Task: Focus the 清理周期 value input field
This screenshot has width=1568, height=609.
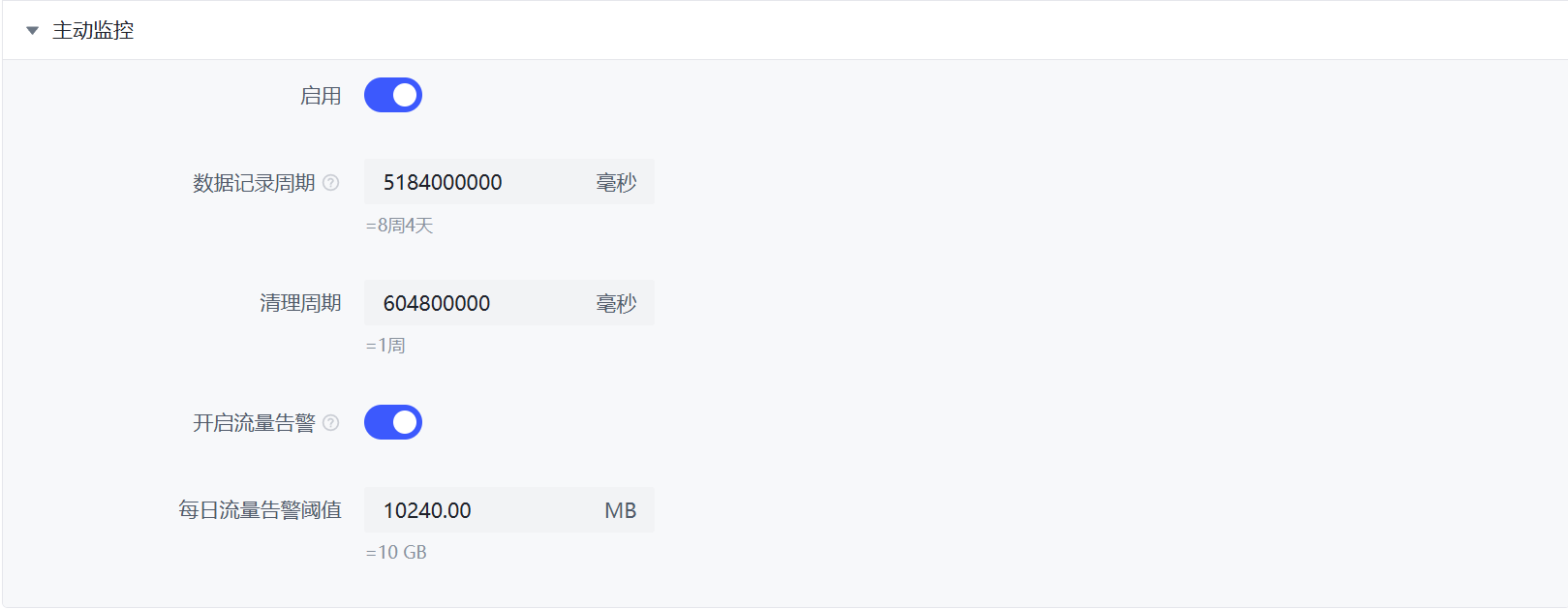Action: coord(475,303)
